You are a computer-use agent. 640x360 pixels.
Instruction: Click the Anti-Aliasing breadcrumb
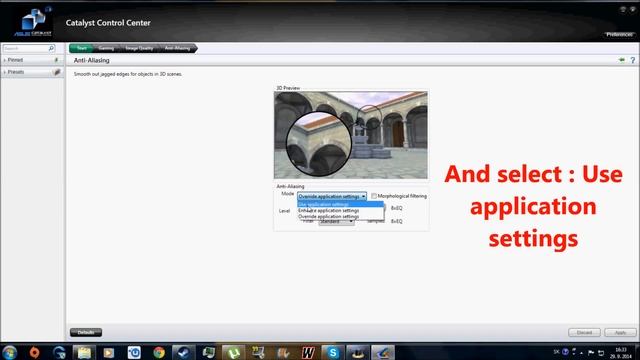(x=178, y=48)
